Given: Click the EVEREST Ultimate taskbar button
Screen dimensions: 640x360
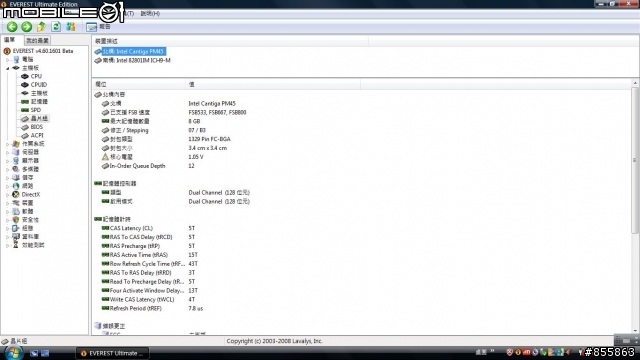Looking at the screenshot, I should [x=112, y=353].
